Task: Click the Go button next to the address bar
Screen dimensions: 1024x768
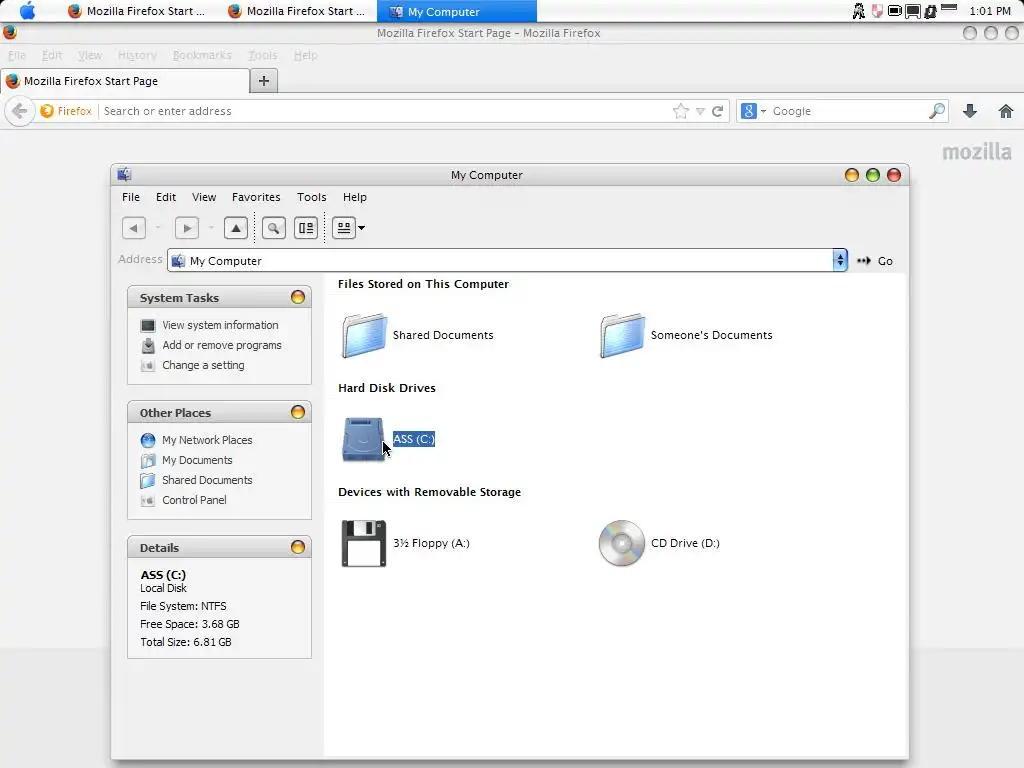Action: [875, 261]
